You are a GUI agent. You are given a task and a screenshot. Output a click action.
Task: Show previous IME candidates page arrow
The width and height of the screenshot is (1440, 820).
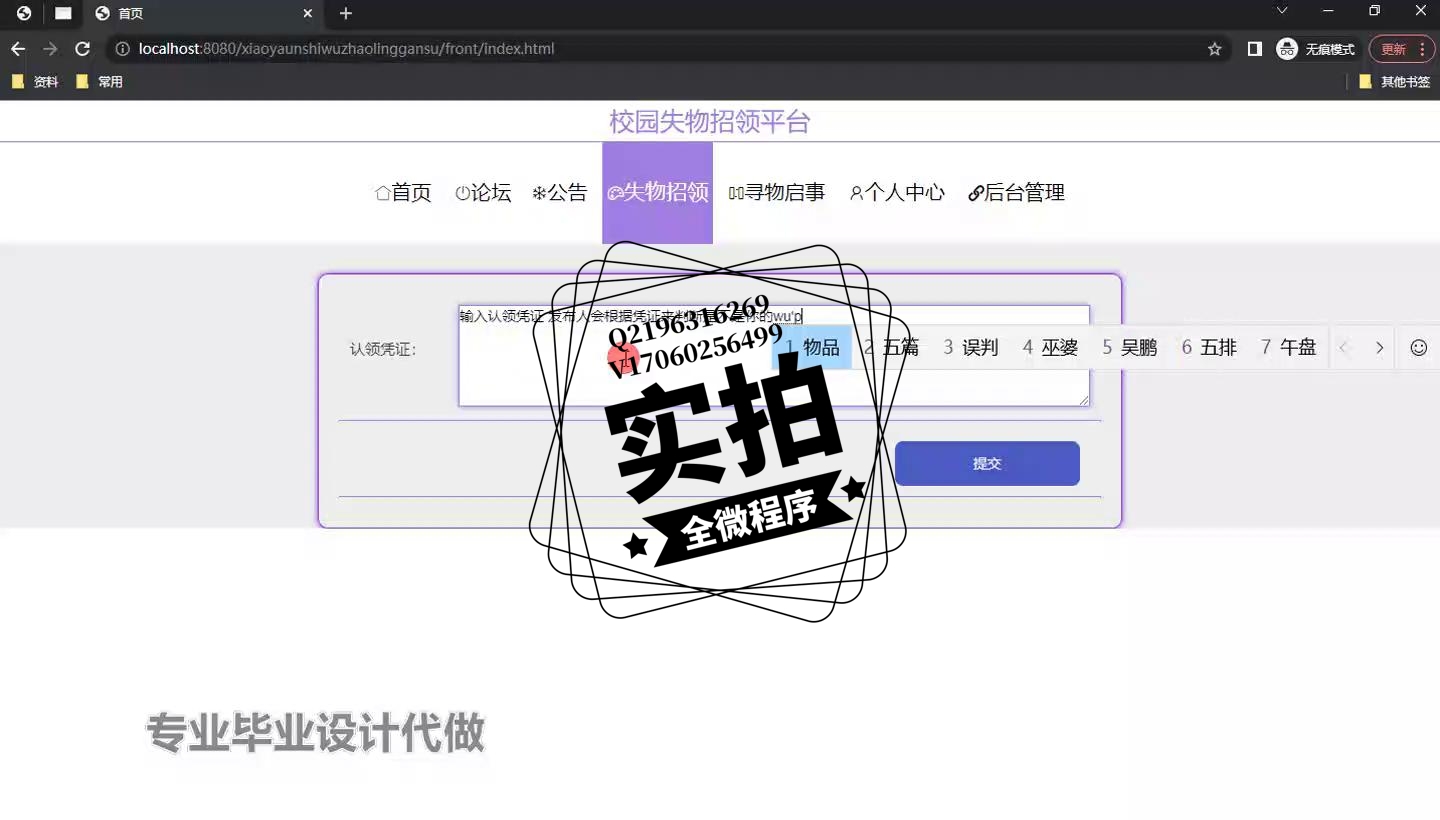tap(1344, 348)
